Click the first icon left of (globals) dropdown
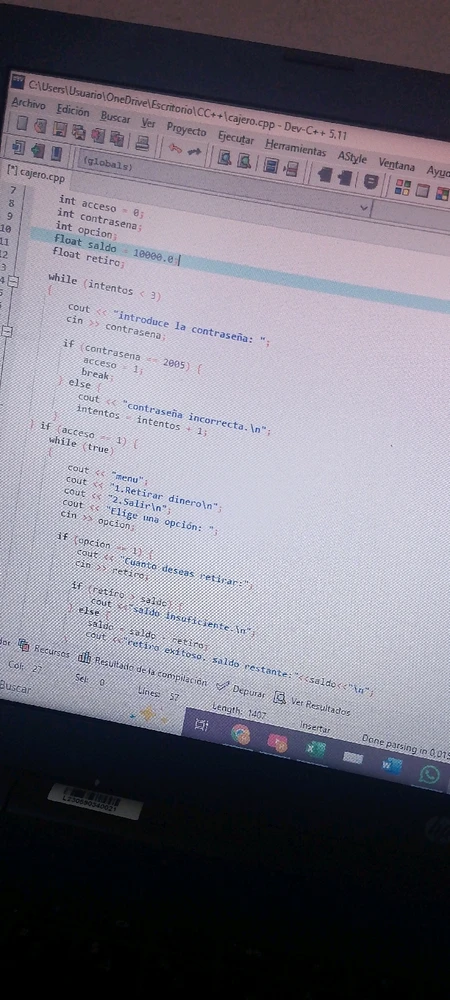Screen dimensions: 450x1000 [x=18, y=147]
